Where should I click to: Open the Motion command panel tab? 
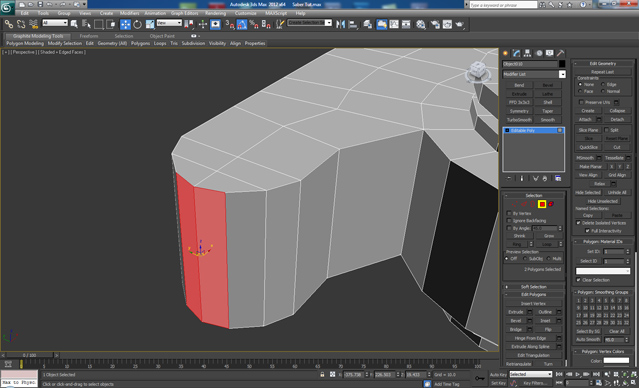(539, 53)
